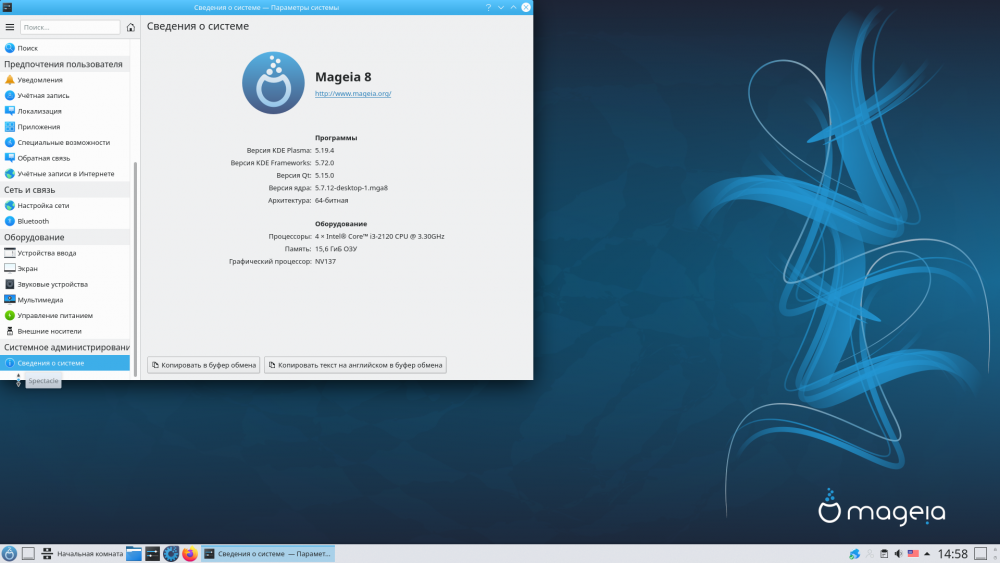Select Приложения in the sidebar
The height and width of the screenshot is (563, 1000).
click(65, 127)
